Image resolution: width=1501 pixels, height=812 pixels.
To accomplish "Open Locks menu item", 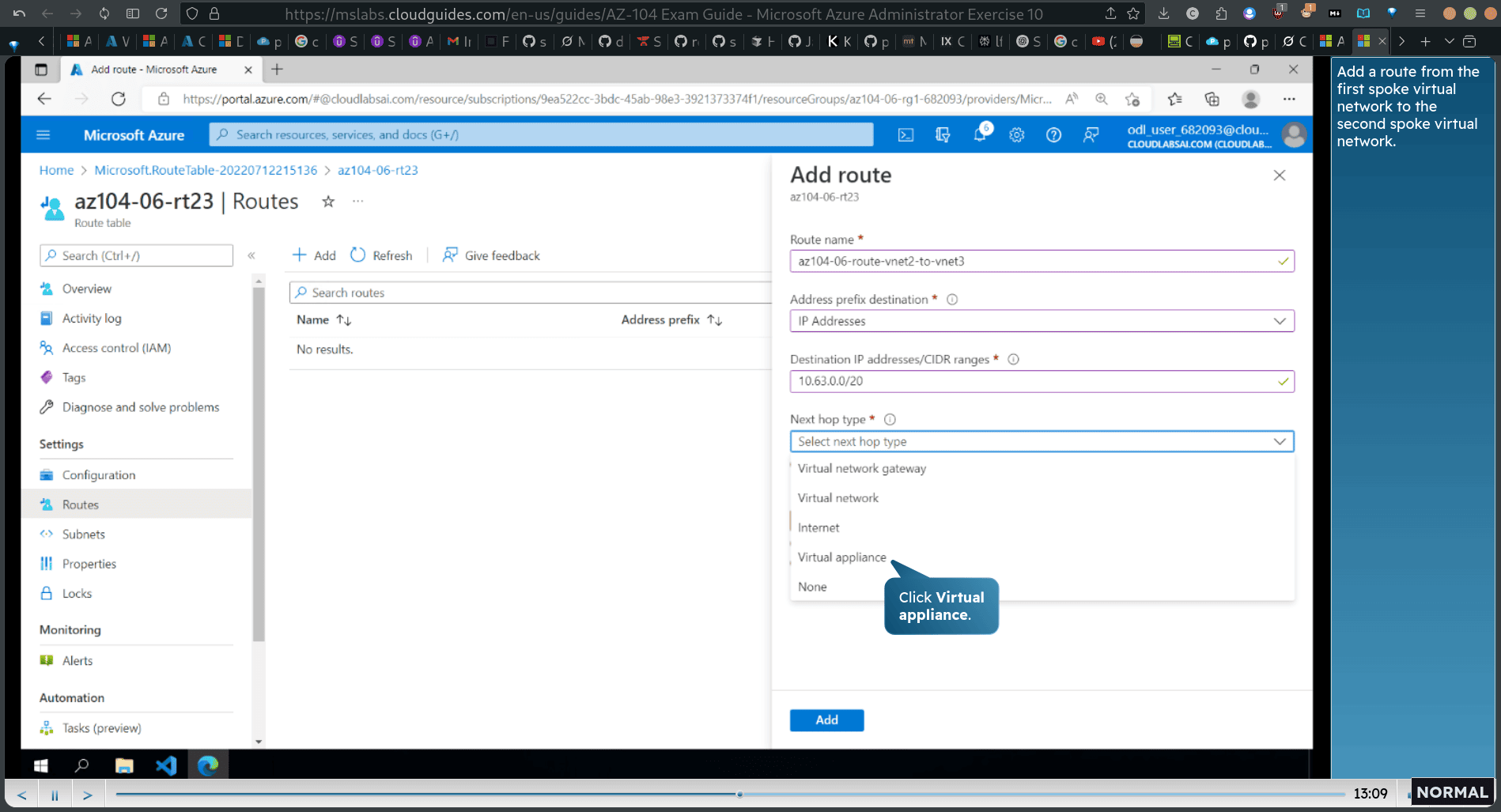I will tap(77, 594).
